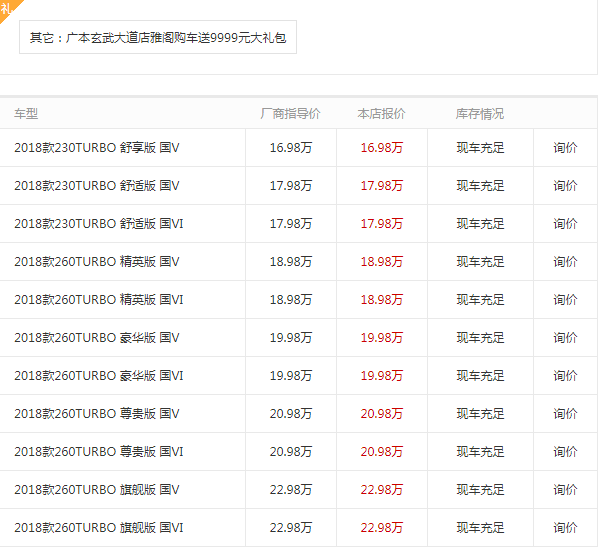The width and height of the screenshot is (601, 551).
Task: Click 询价 for 260TURBO 豪华版 国VI
Action: click(x=565, y=376)
